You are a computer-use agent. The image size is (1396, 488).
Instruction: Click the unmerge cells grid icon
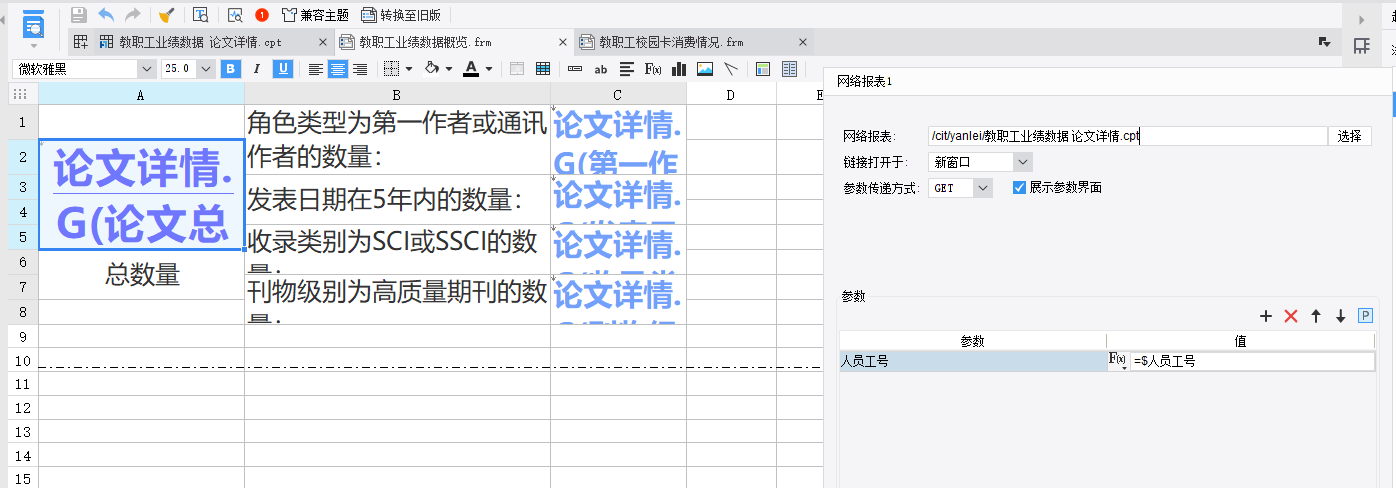pos(543,69)
